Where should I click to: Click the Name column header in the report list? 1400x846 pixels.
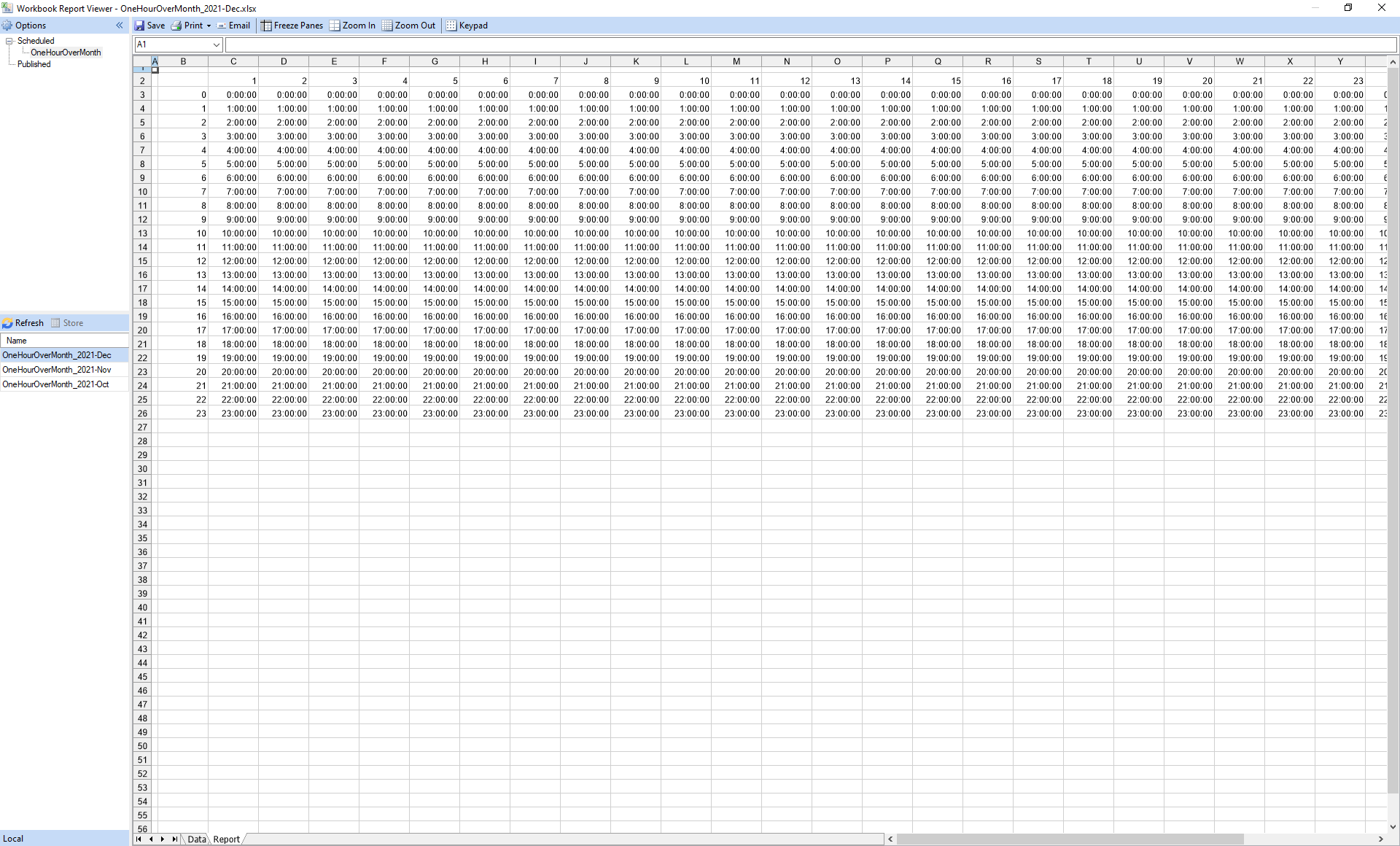17,340
